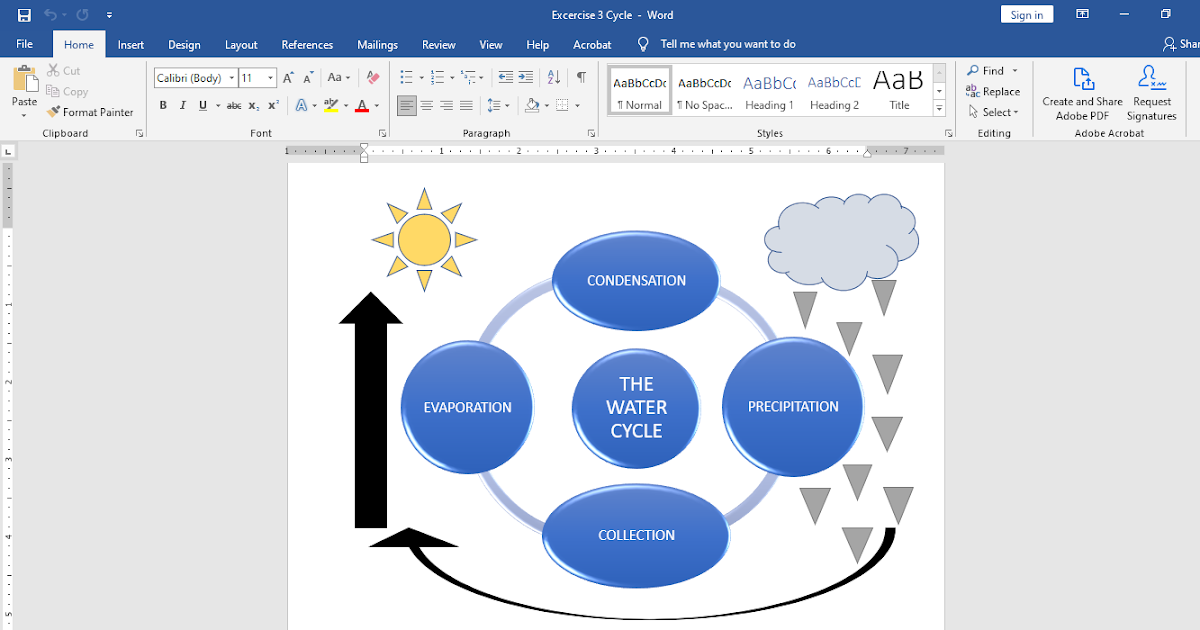Expand the Bullets list dropdown
This screenshot has width=1200, height=630.
[x=421, y=76]
